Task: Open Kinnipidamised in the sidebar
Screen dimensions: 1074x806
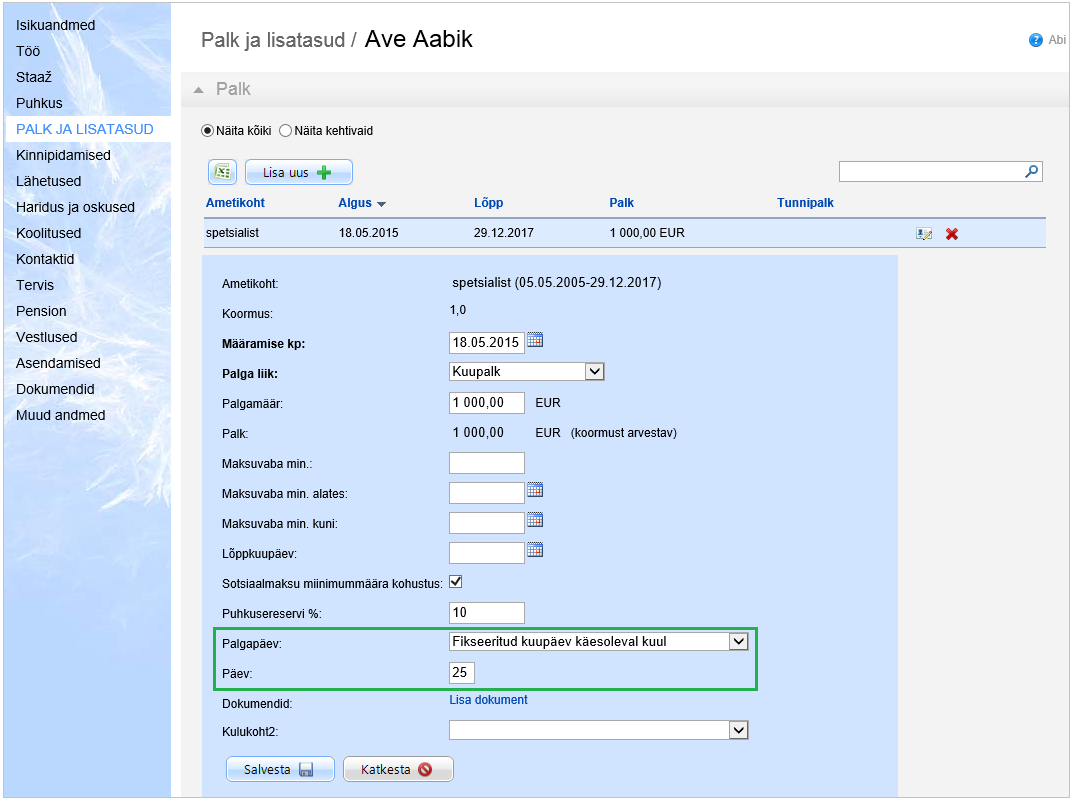Action: point(63,155)
